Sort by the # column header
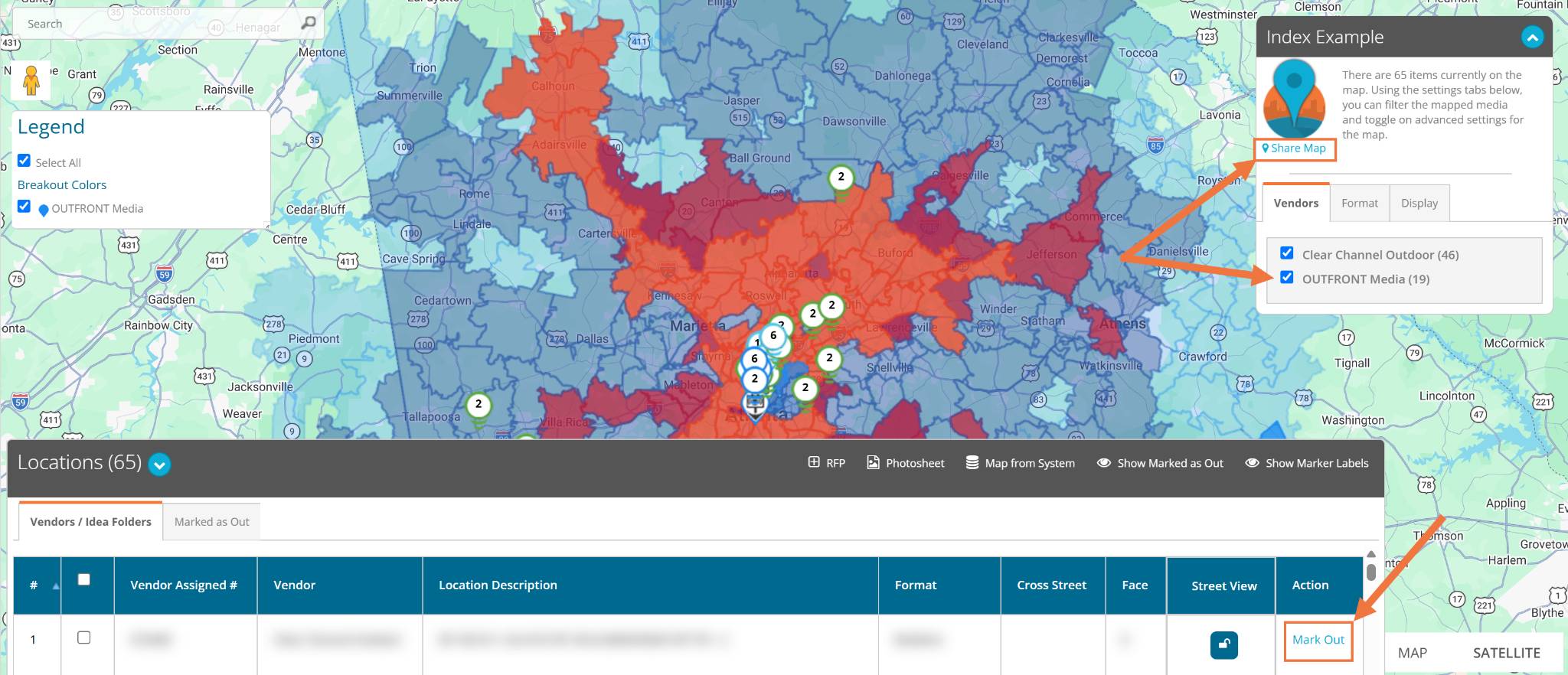Viewport: 1568px width, 675px height. point(37,585)
